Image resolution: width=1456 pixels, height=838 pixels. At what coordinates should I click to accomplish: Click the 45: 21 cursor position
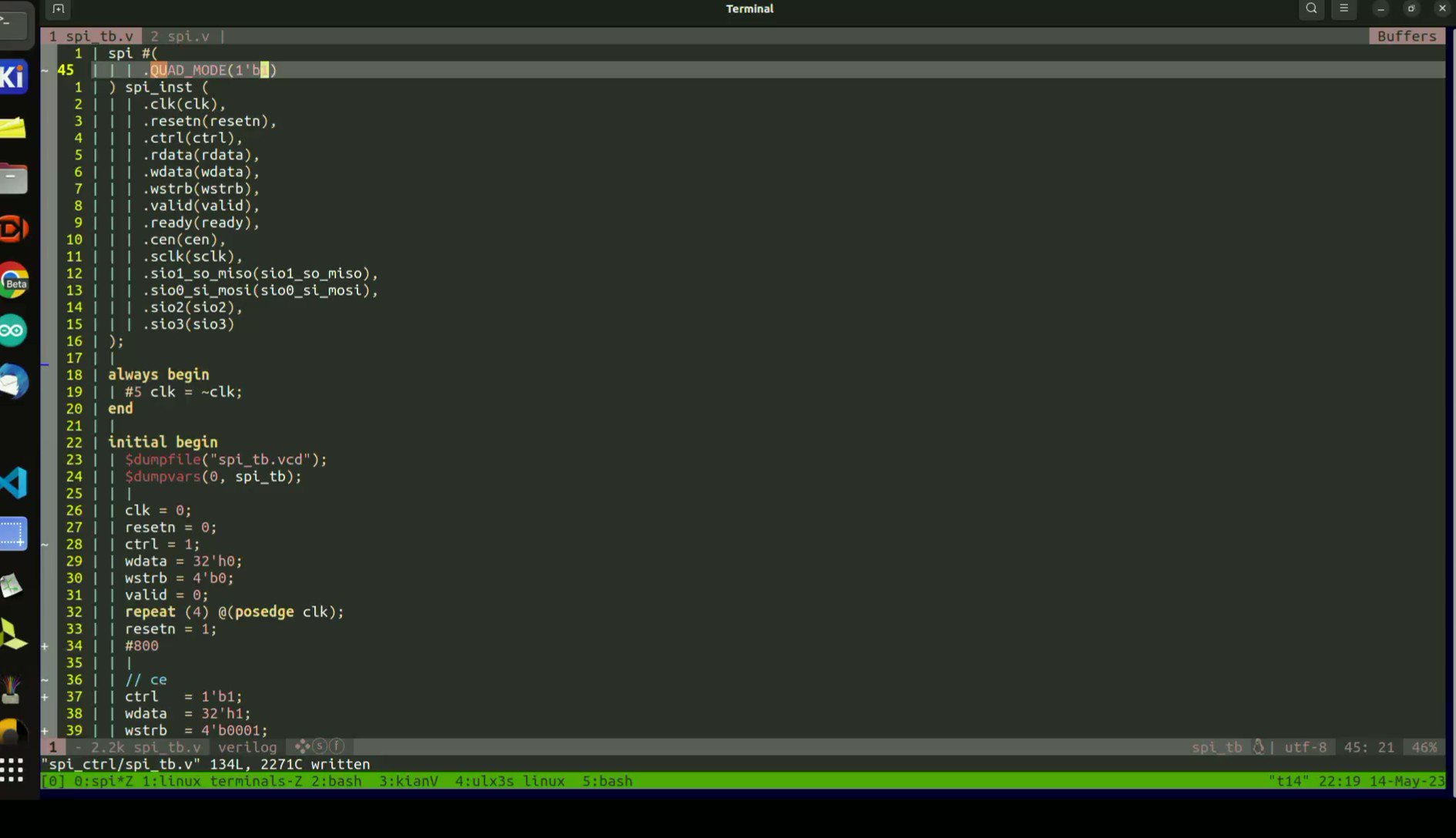pyautogui.click(x=1369, y=747)
